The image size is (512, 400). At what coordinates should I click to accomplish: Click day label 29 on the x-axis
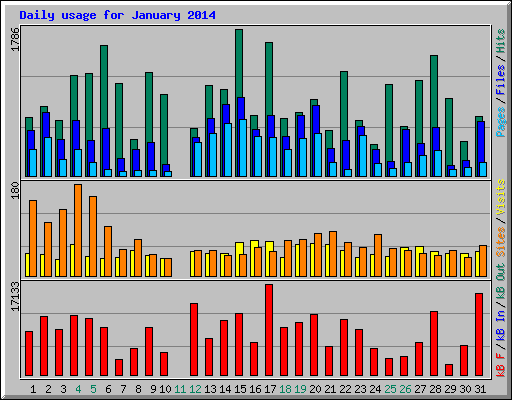[x=450, y=389]
